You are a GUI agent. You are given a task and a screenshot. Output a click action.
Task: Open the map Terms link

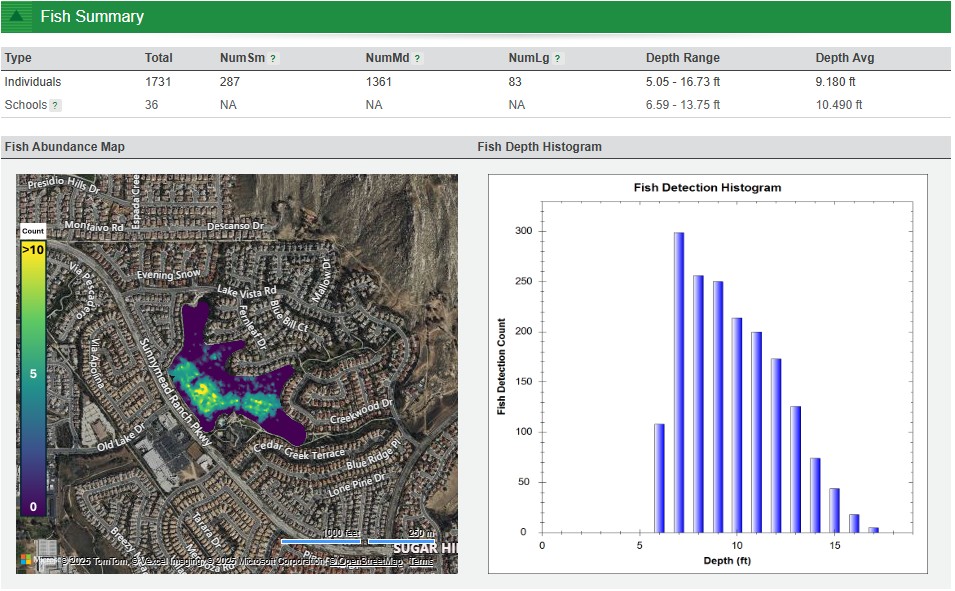421,561
